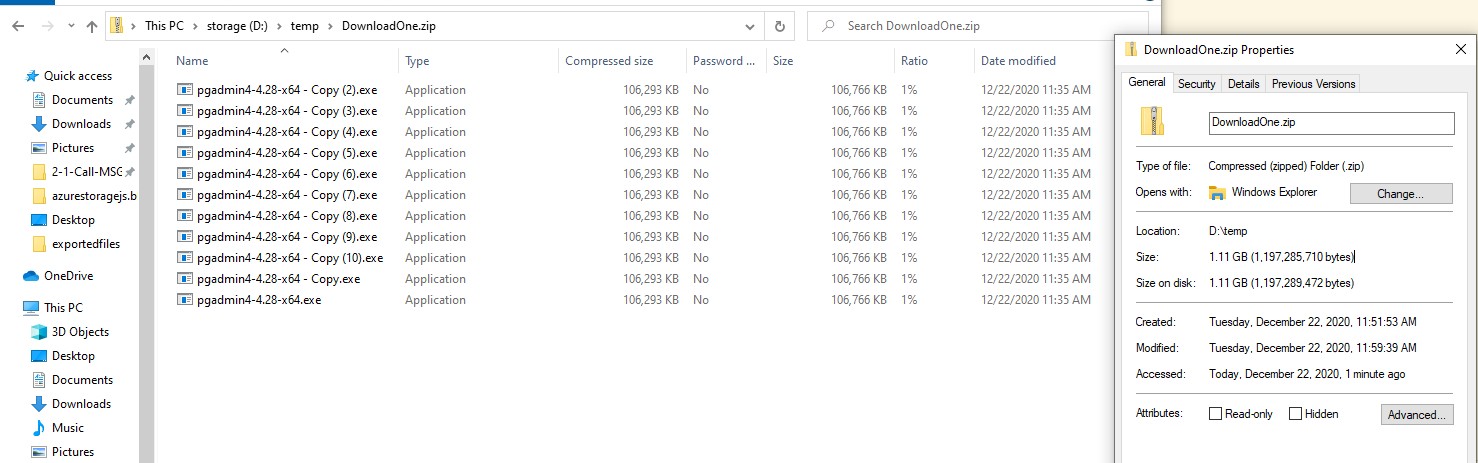This screenshot has height=463, width=1478.
Task: Open Desktop under This PC
Action: click(x=73, y=356)
